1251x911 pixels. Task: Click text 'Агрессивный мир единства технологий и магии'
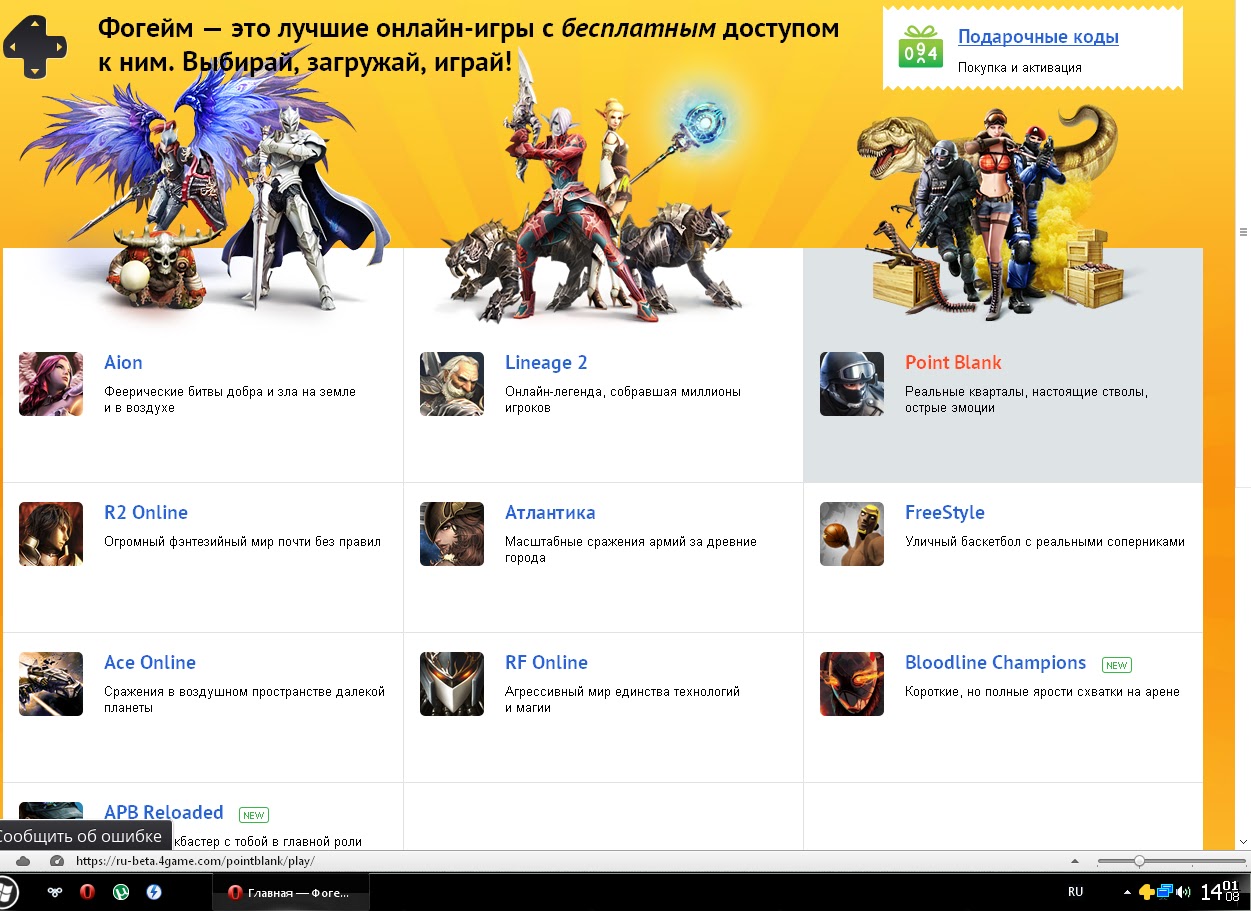(622, 700)
